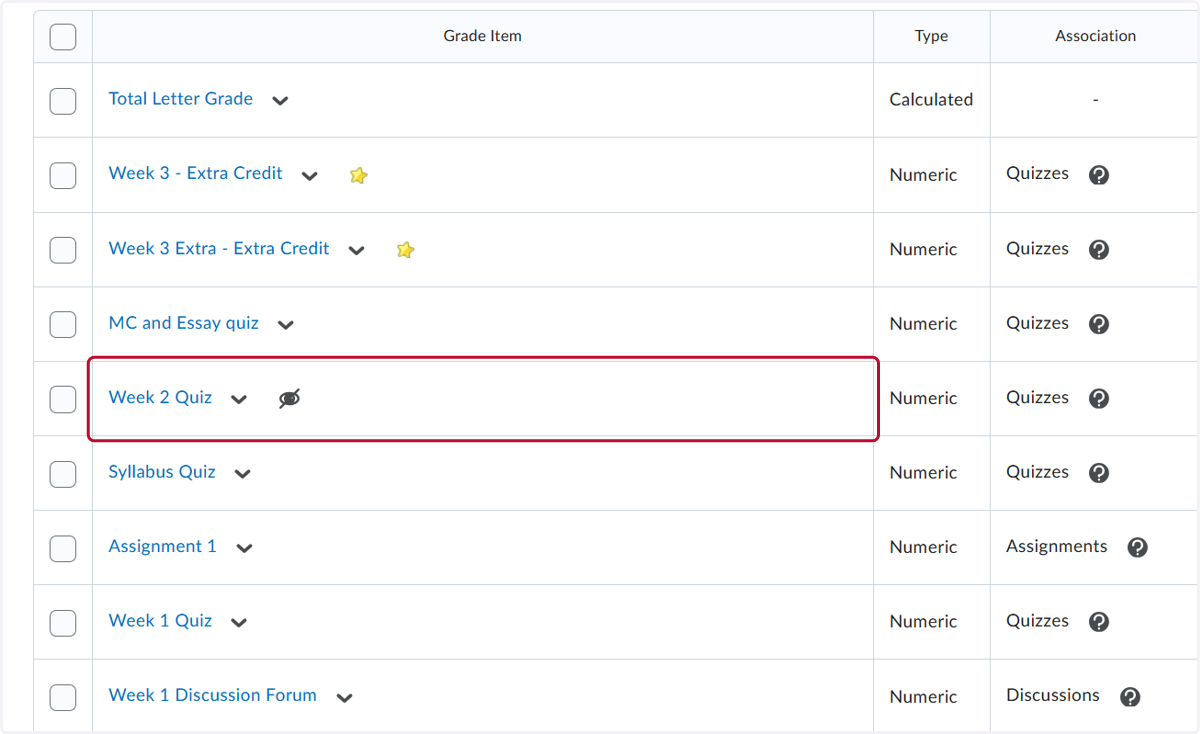Expand Syllabus Quiz actions chevron
The height and width of the screenshot is (734, 1200).
242,474
